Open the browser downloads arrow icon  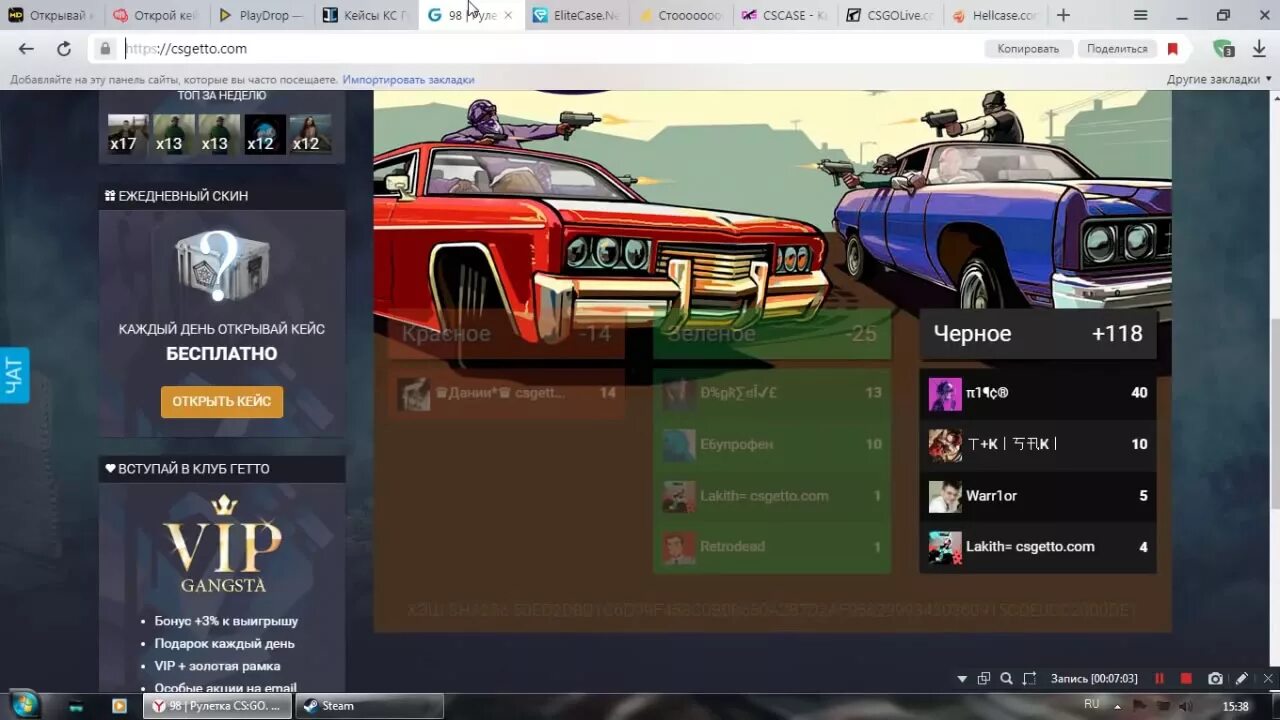click(1259, 49)
